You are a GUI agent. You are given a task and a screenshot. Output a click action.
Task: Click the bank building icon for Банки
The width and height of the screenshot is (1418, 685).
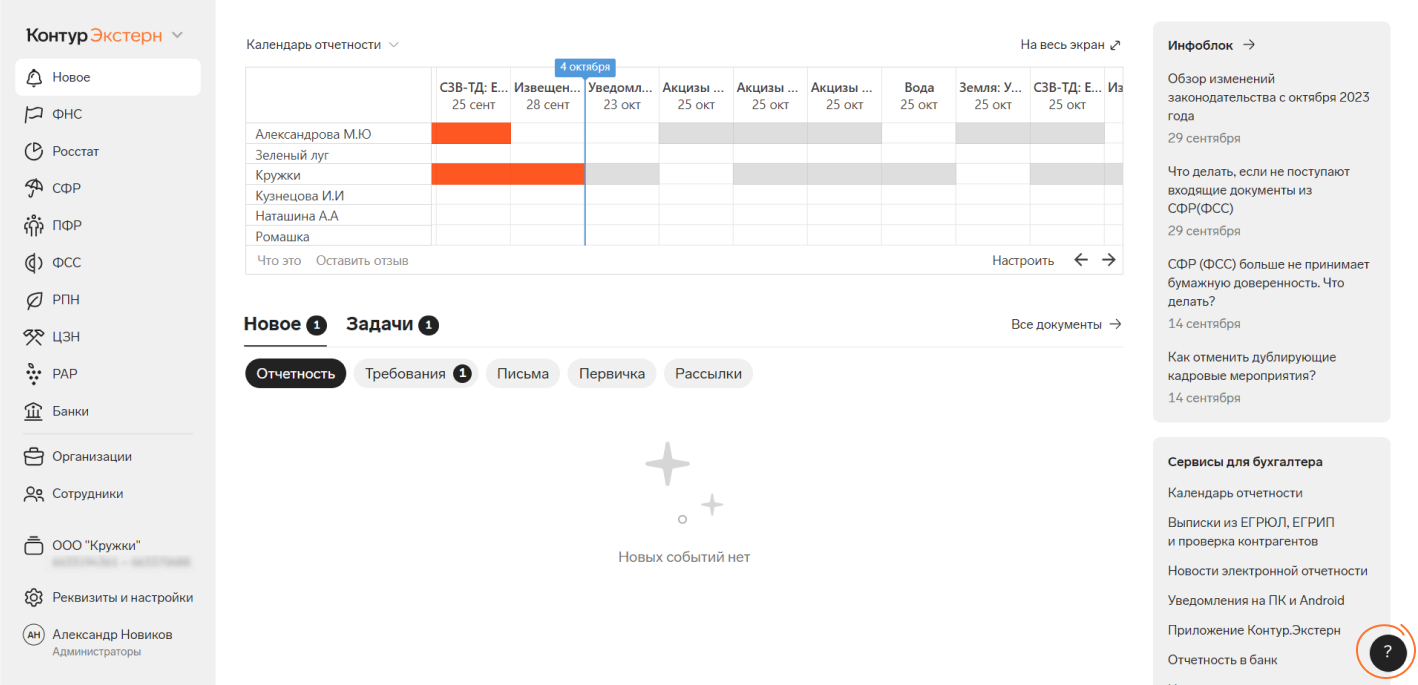coord(35,411)
